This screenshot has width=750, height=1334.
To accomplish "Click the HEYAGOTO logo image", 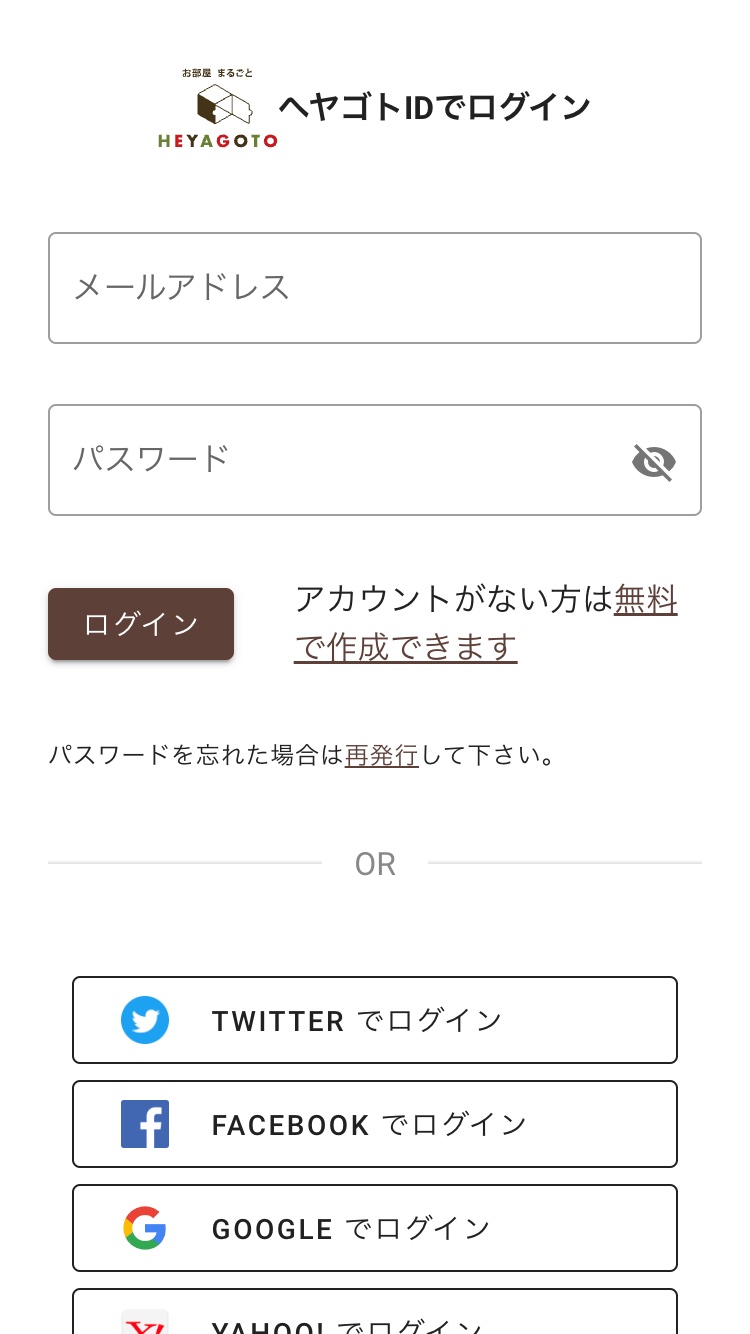I will point(217,108).
